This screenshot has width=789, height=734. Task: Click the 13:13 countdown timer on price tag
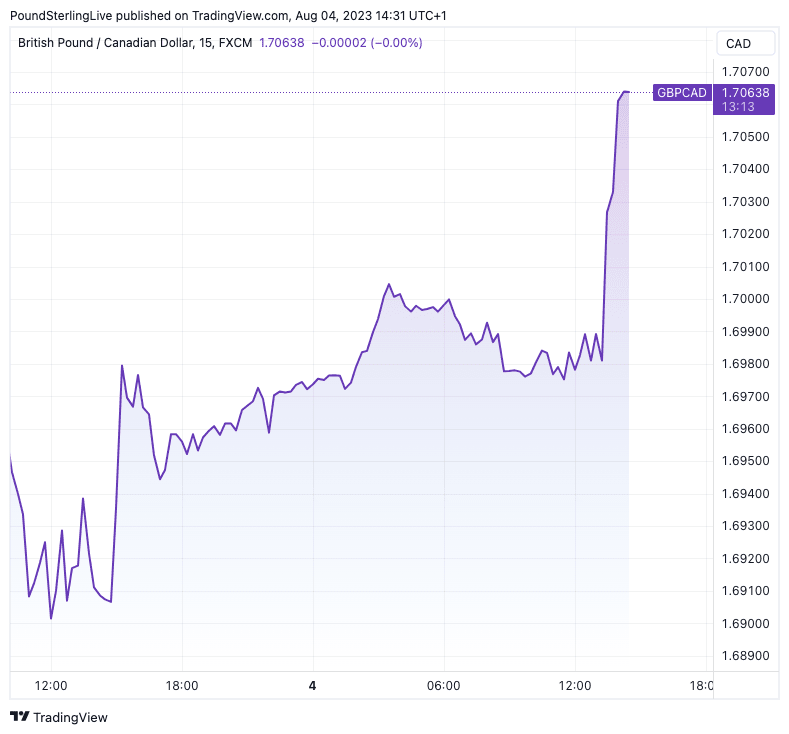(x=737, y=106)
